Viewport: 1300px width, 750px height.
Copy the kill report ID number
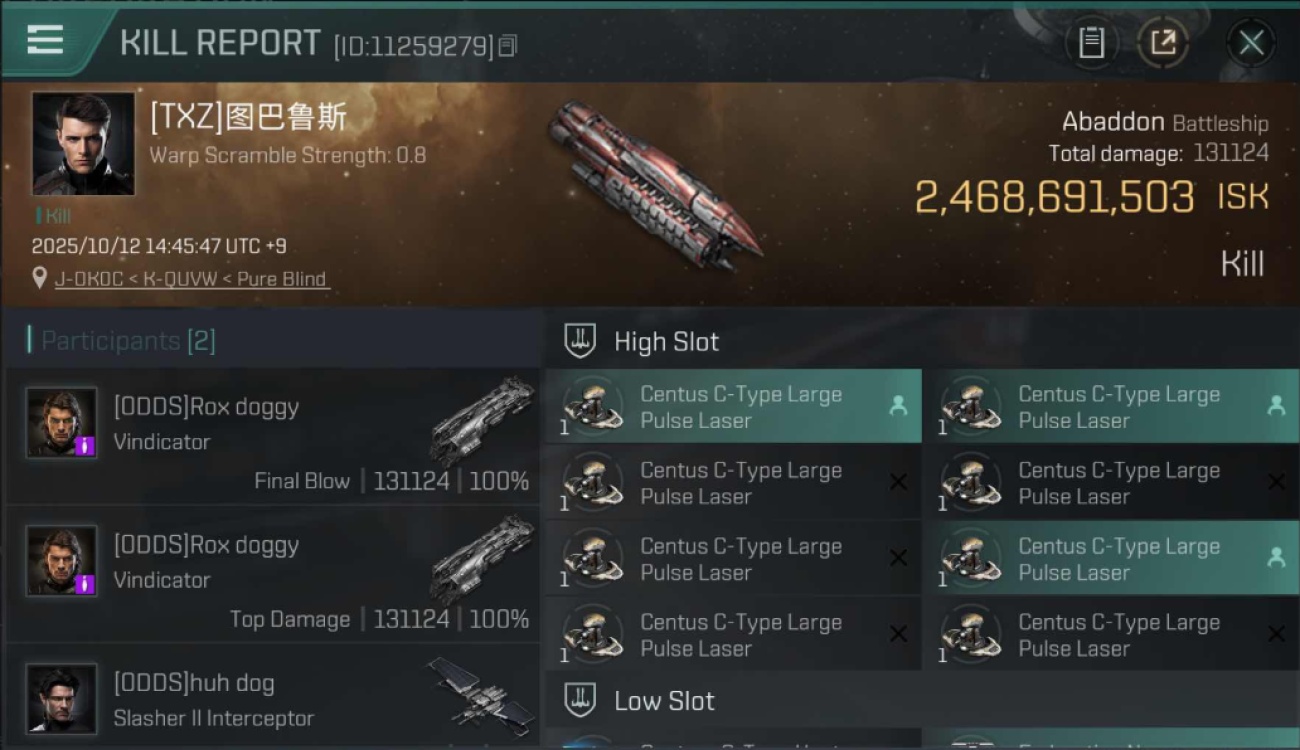click(x=508, y=46)
